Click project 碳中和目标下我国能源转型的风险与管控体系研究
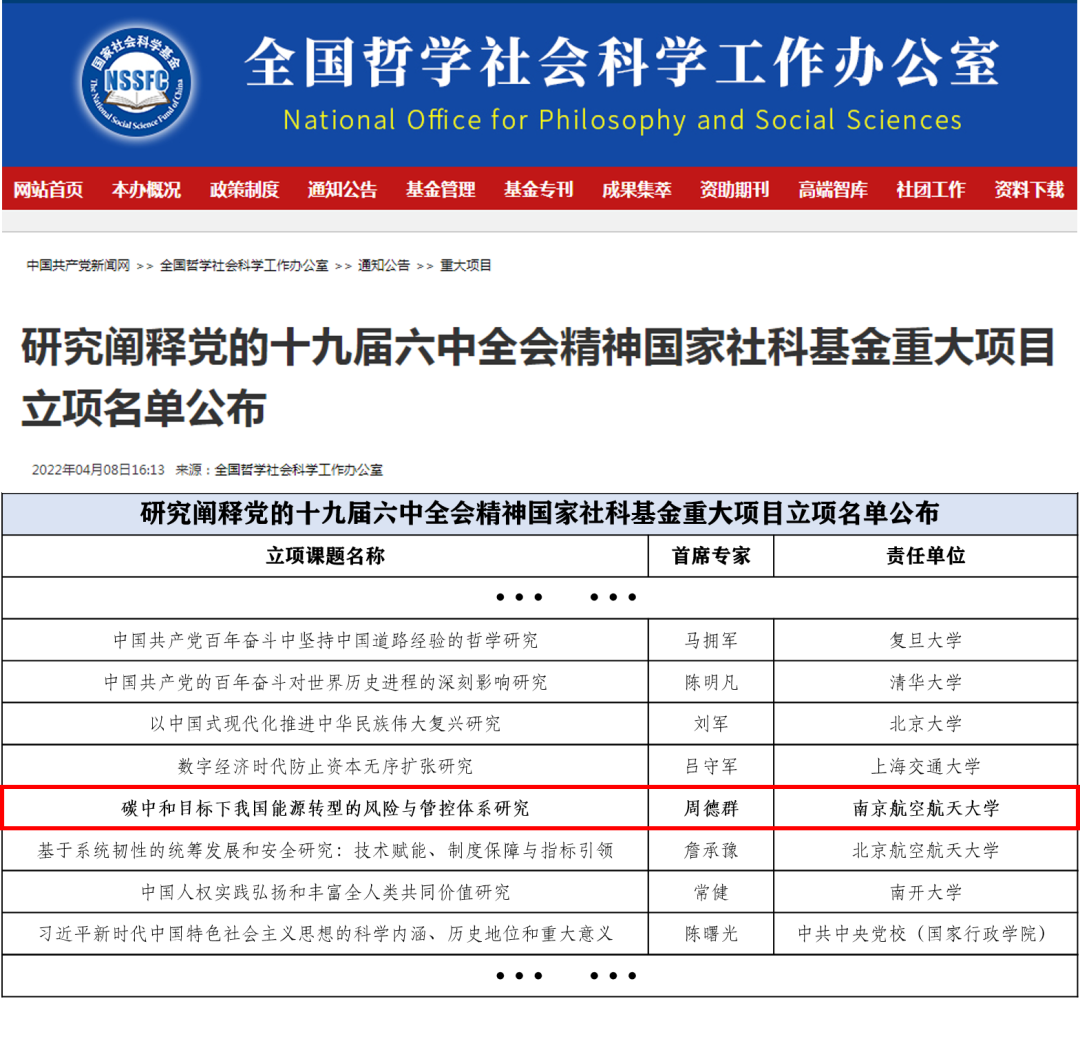 [x=325, y=808]
